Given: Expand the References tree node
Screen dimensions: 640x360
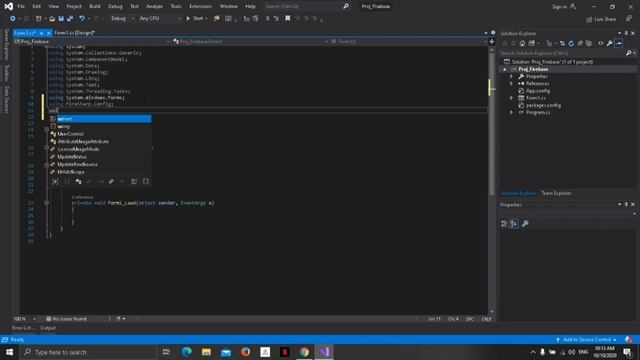Looking at the screenshot, I should (x=511, y=84).
